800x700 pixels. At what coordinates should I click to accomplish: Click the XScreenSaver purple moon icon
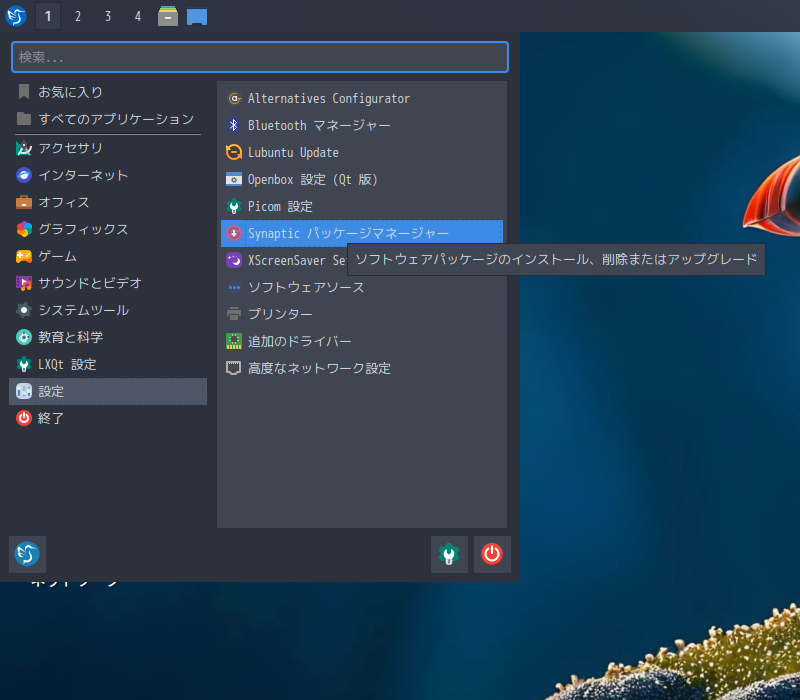(234, 261)
